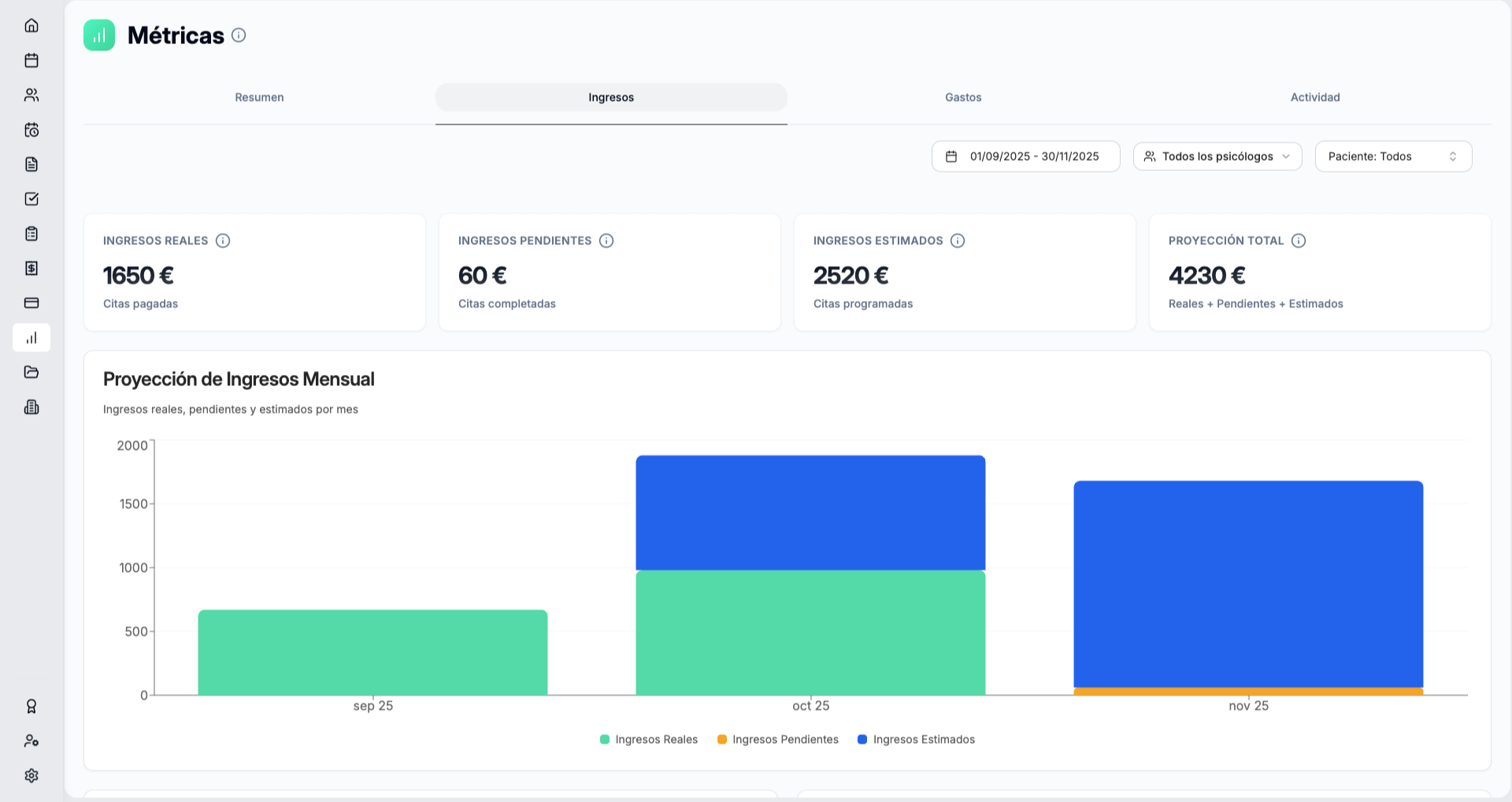This screenshot has width=1512, height=802.
Task: Click the receipt dollar icon in sidebar
Action: click(x=31, y=268)
